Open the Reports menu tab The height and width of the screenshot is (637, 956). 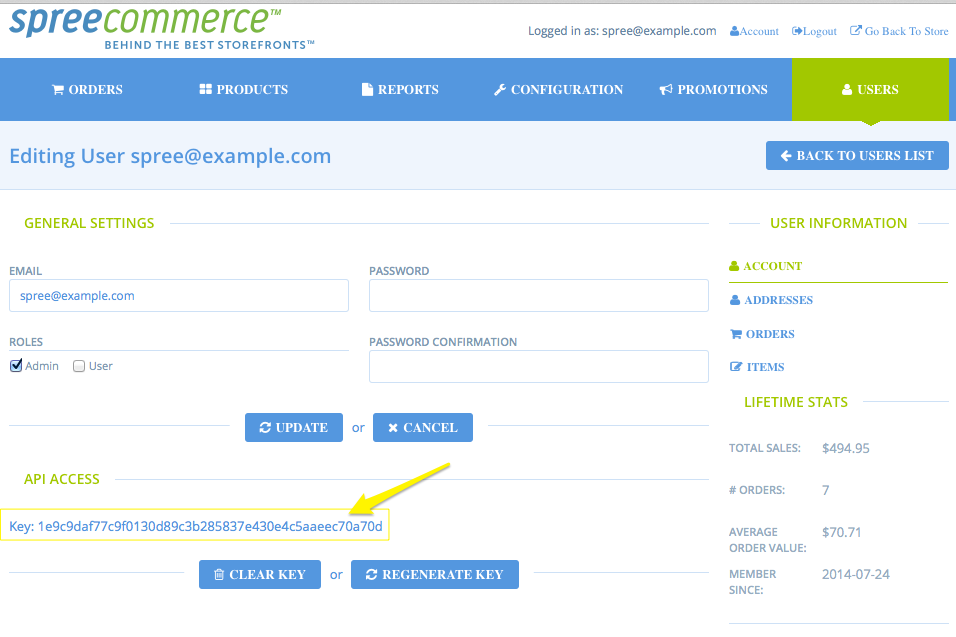point(401,90)
